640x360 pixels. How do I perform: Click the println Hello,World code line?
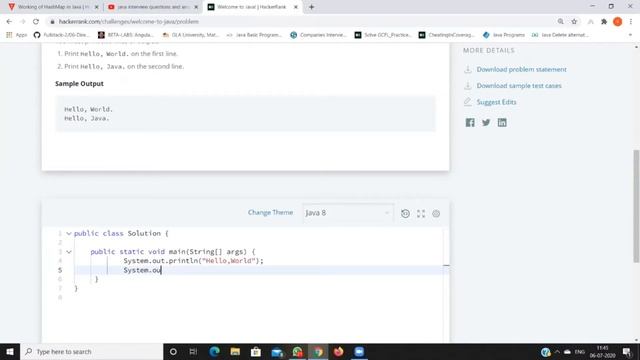tap(193, 261)
